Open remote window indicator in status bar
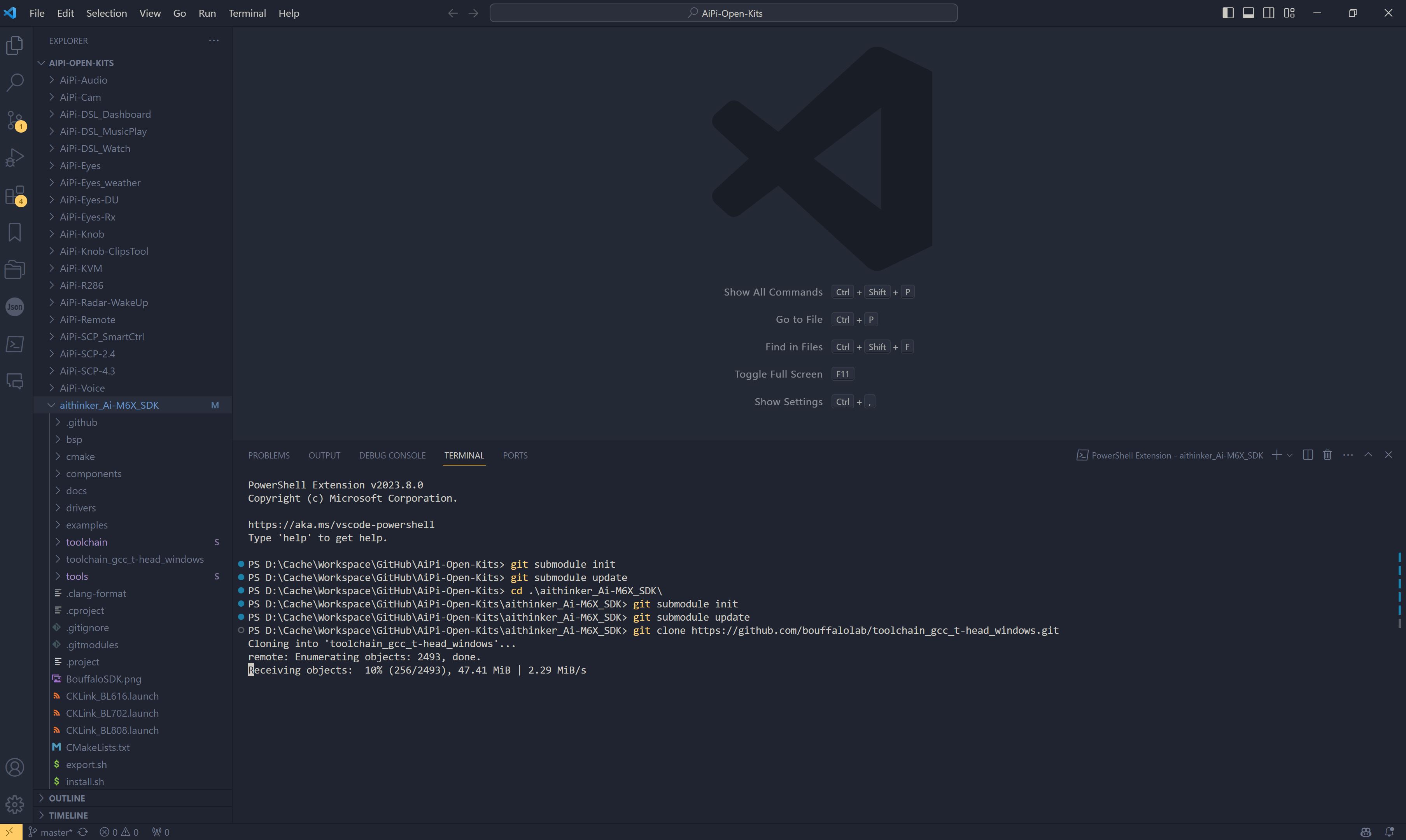This screenshot has width=1406, height=840. pos(11,831)
